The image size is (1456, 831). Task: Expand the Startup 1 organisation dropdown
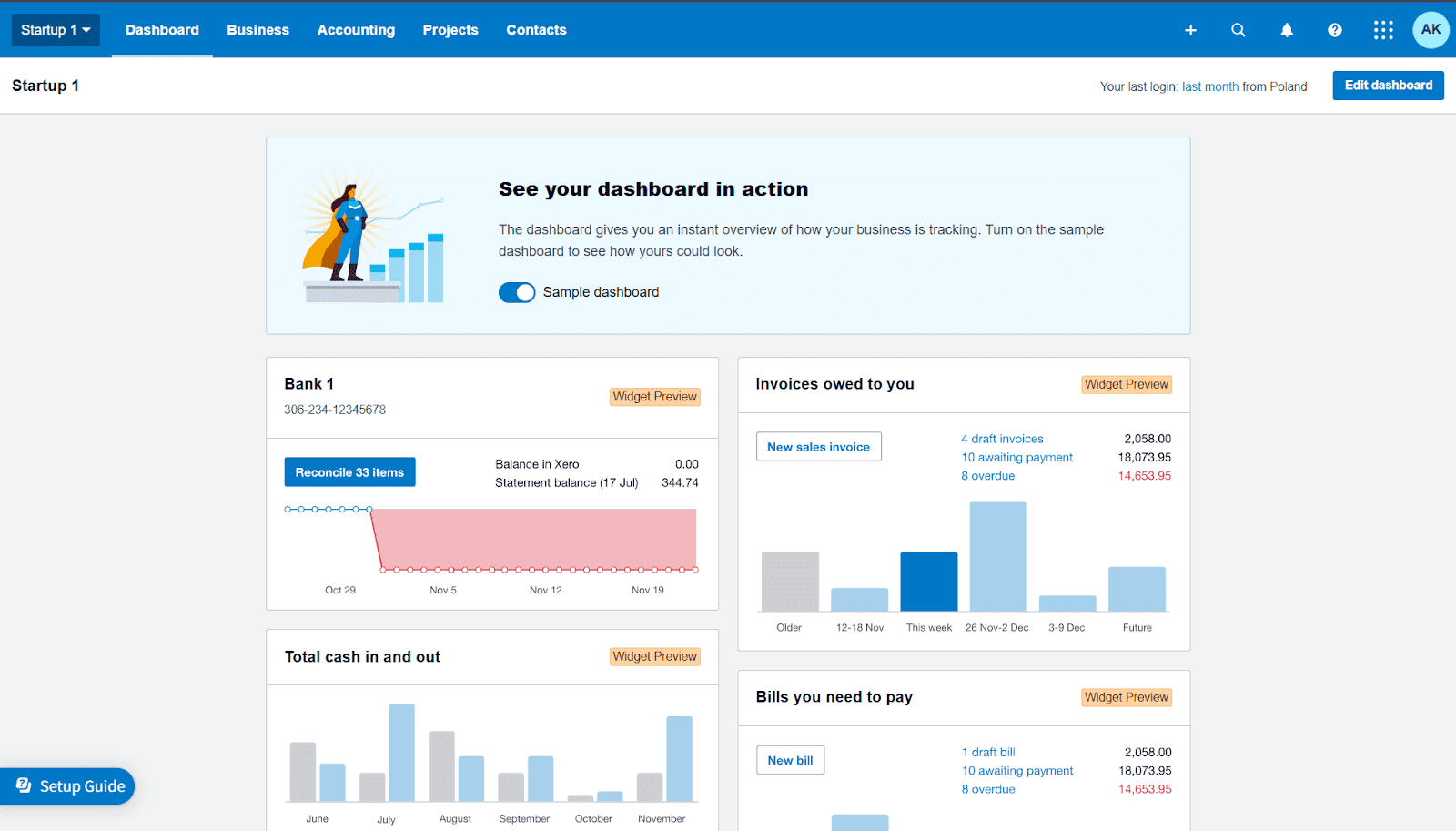pyautogui.click(x=56, y=30)
